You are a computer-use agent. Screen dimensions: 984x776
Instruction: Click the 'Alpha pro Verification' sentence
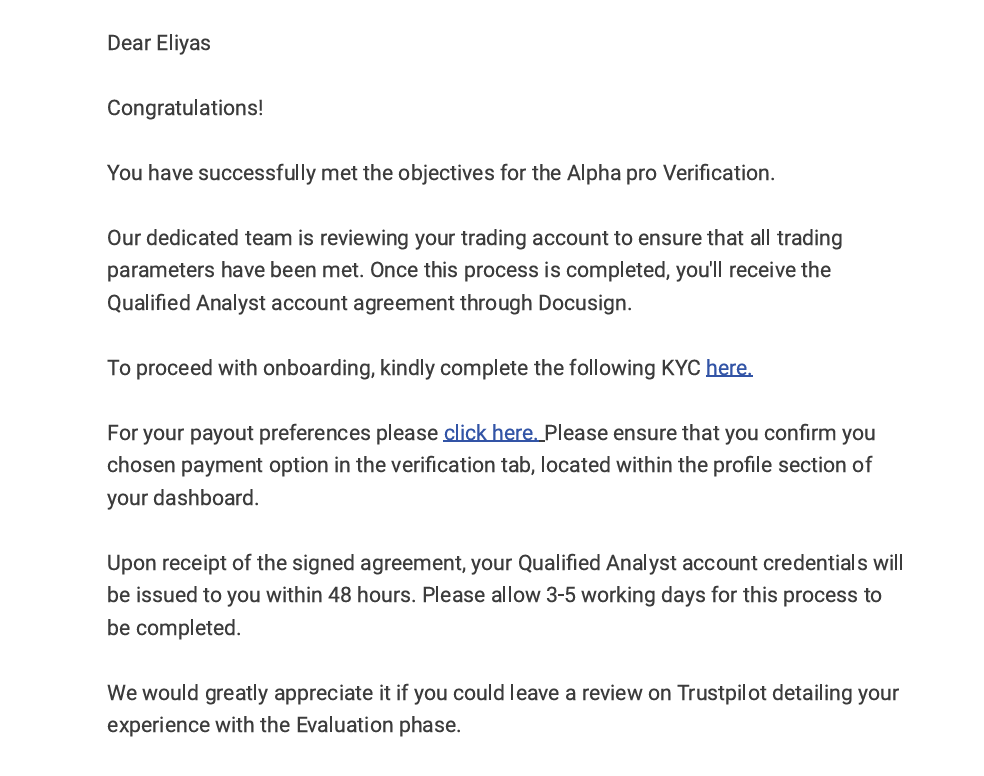[441, 173]
